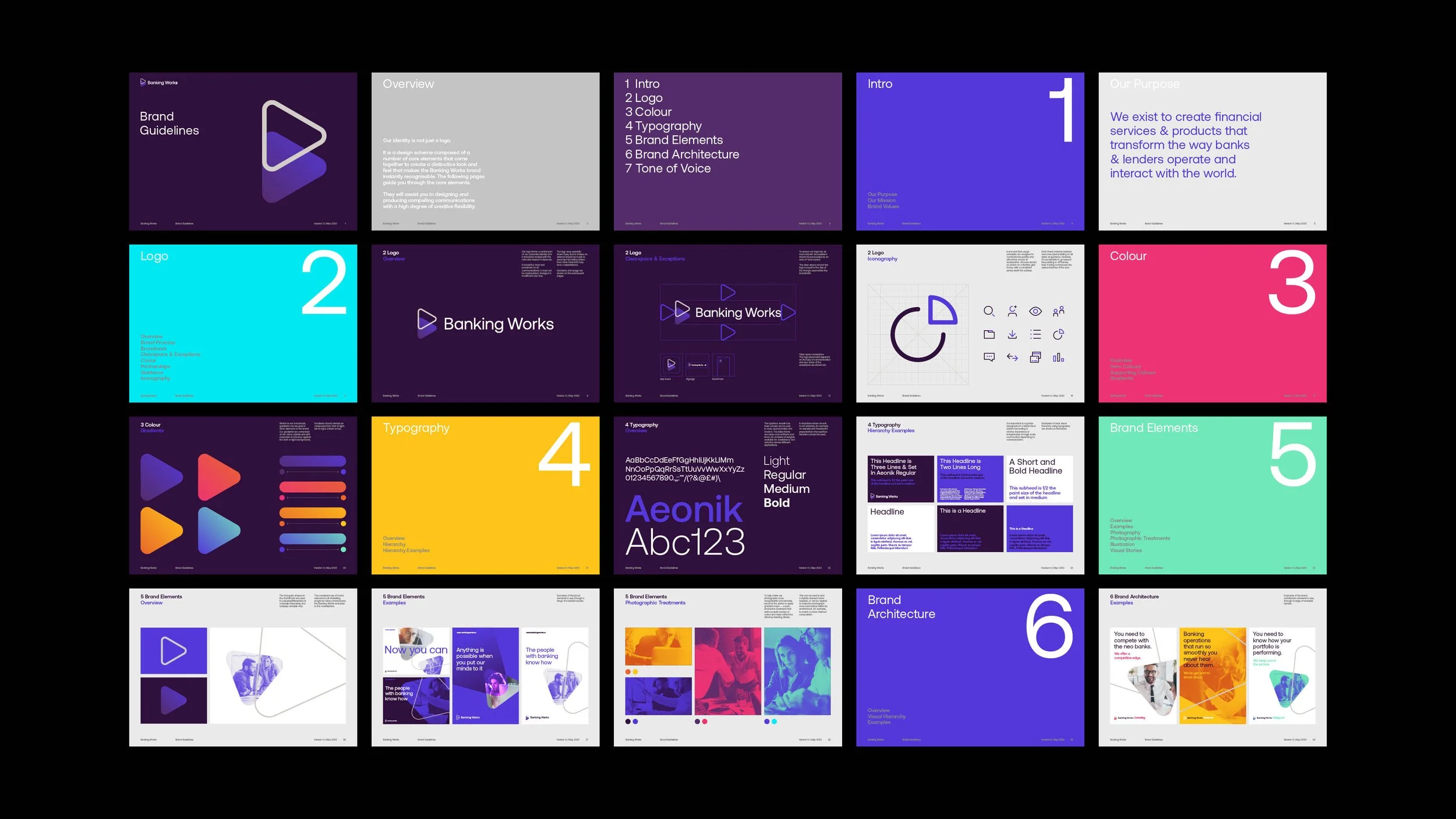Image resolution: width=1456 pixels, height=819 pixels.
Task: Click the two-people group icon
Action: tap(1058, 311)
